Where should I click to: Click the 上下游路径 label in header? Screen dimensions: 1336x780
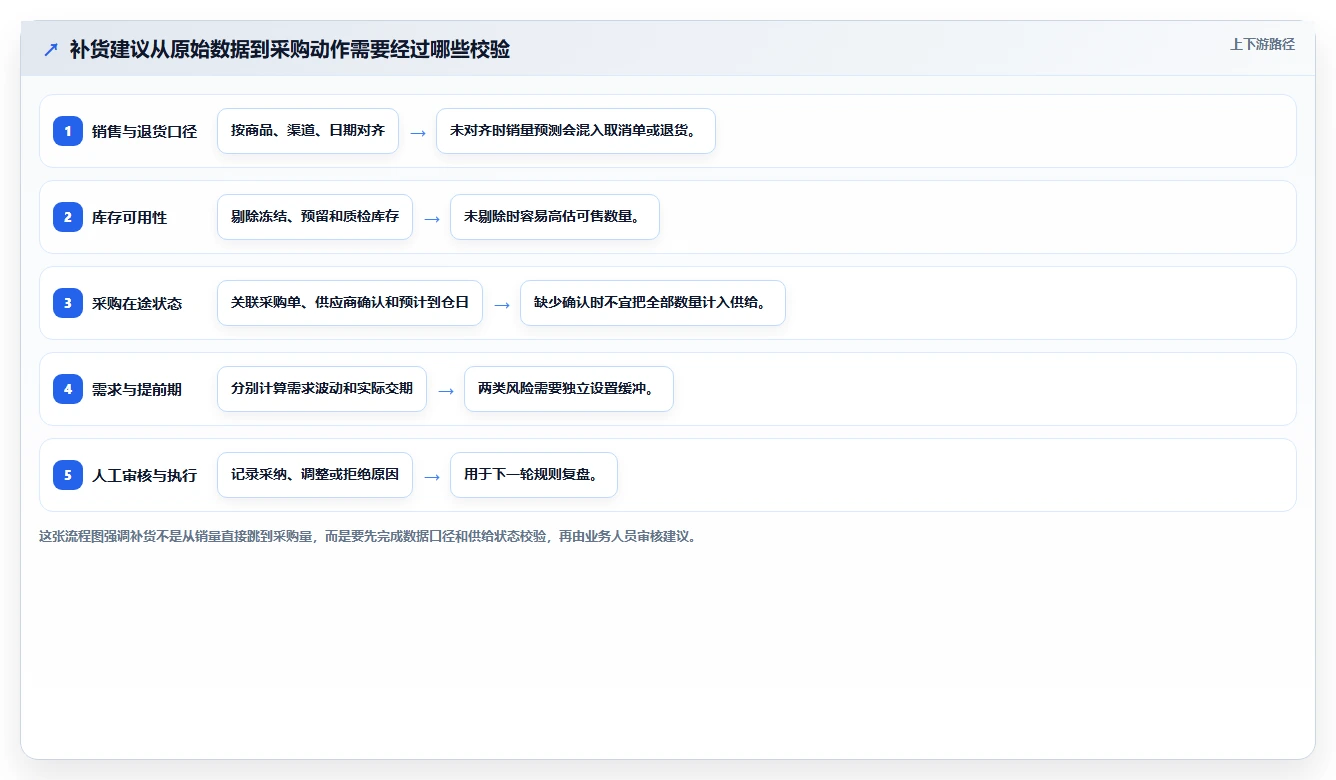pos(1262,44)
